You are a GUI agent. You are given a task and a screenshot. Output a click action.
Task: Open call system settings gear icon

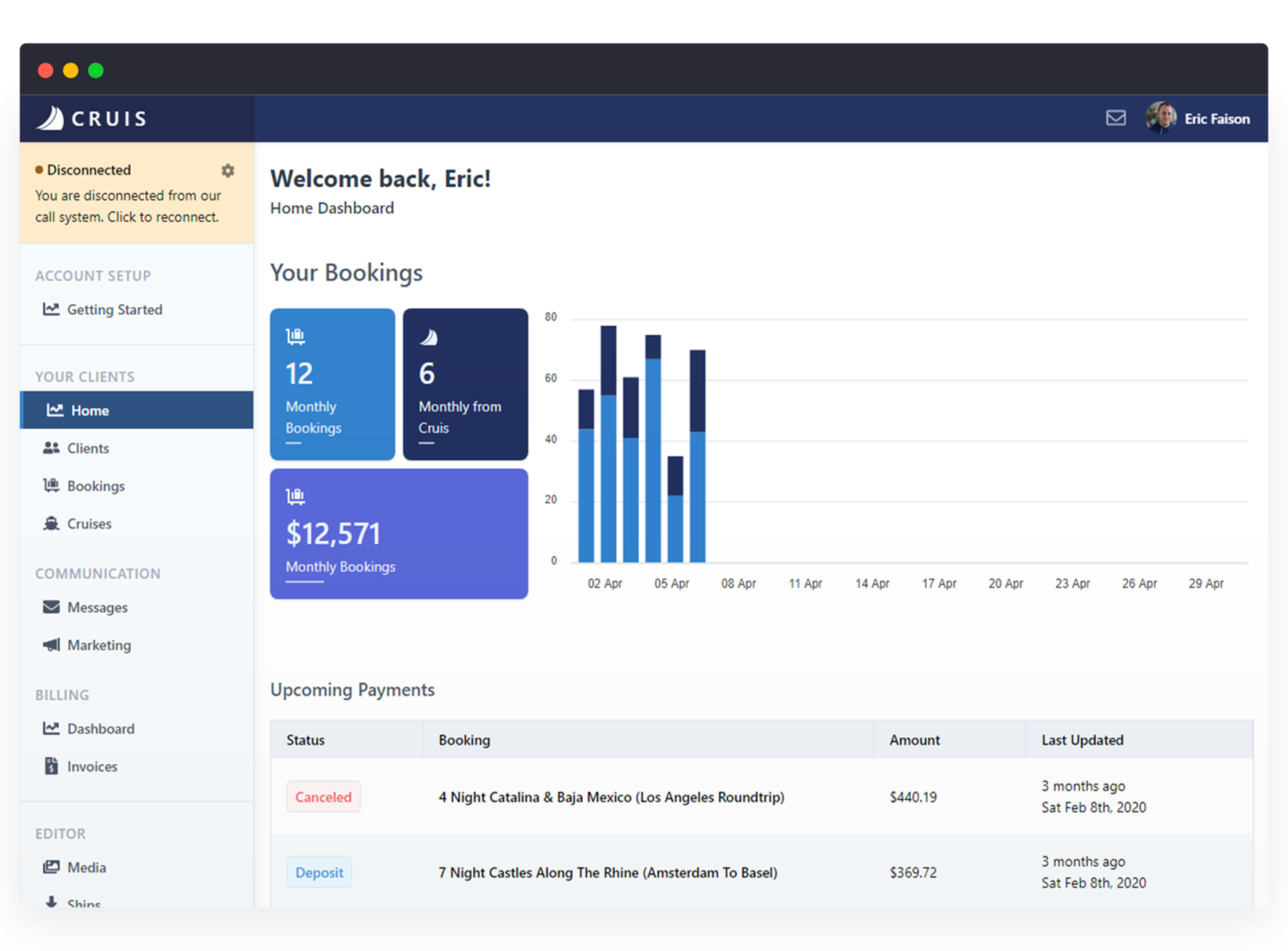click(228, 170)
